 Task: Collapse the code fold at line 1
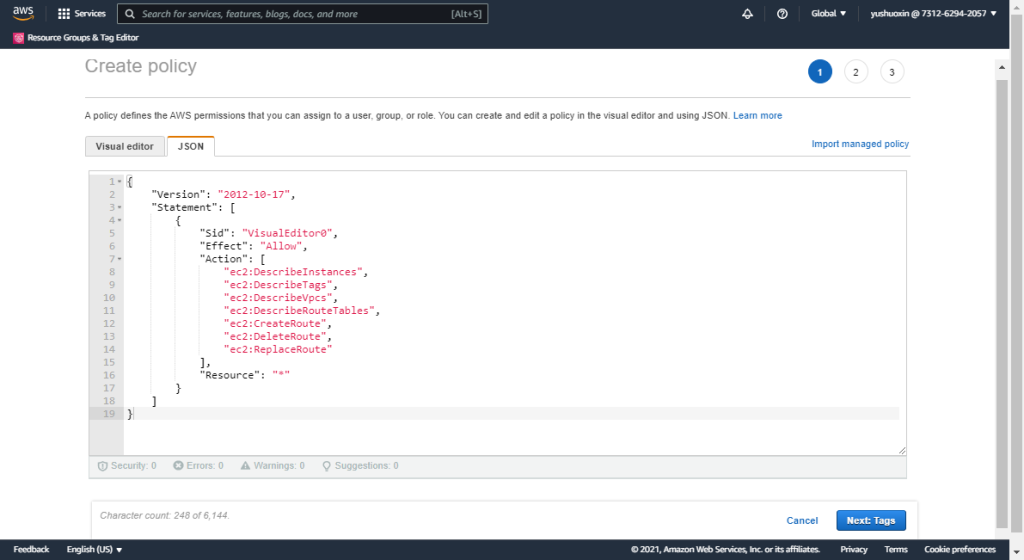(120, 181)
